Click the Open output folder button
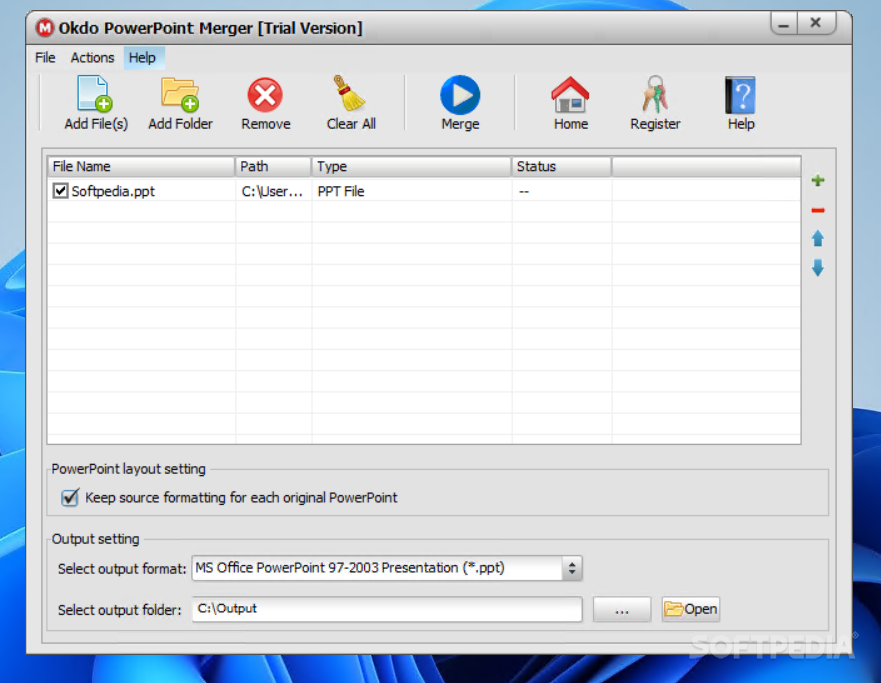This screenshot has height=683, width=881. pos(691,609)
